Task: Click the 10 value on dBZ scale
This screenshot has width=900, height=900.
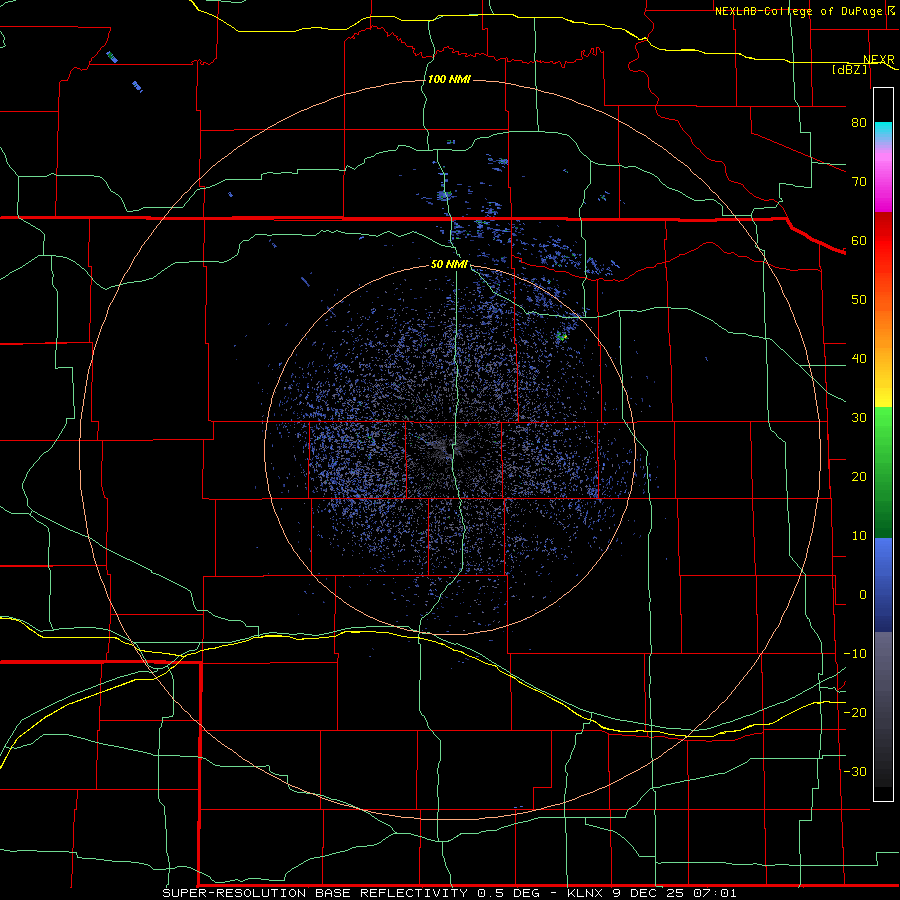Action: point(859,536)
